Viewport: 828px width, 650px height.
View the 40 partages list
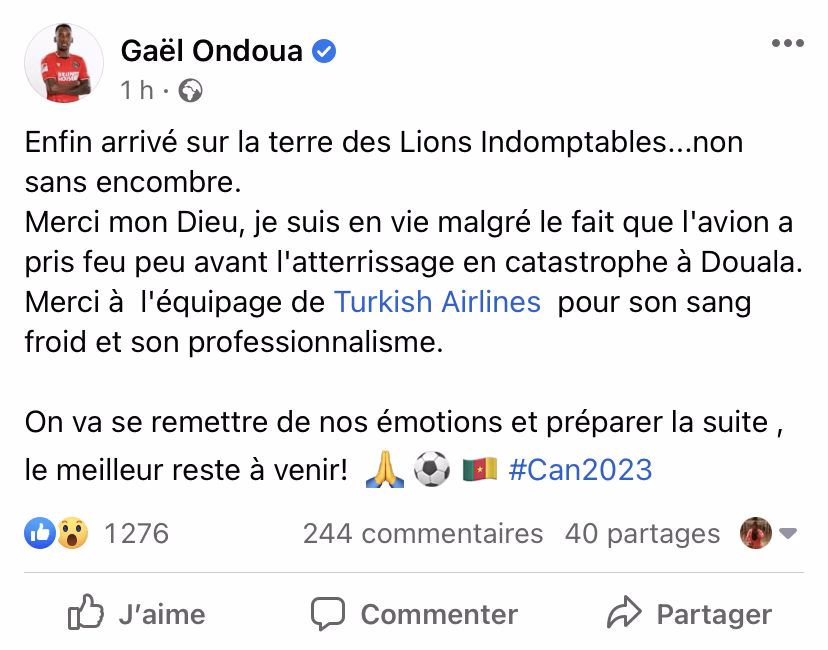642,534
